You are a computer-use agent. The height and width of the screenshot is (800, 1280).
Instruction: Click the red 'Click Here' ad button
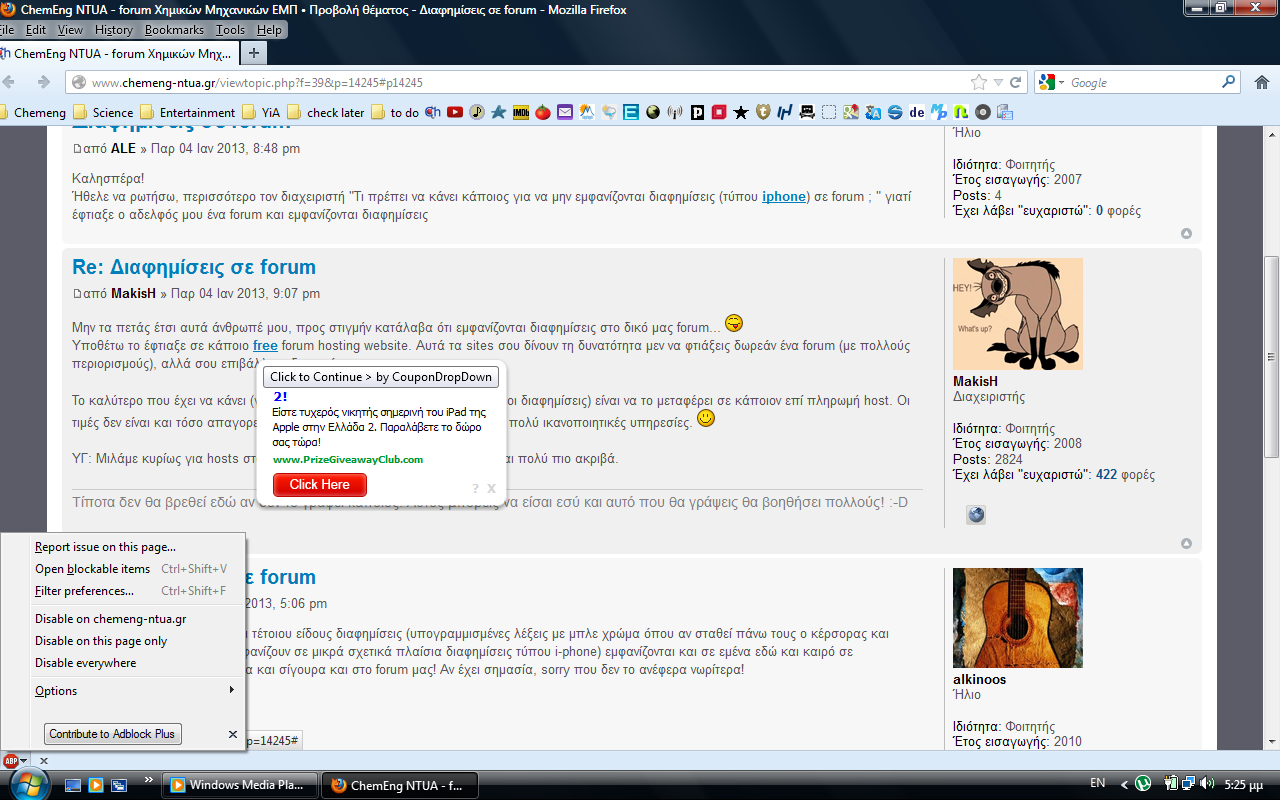coord(319,484)
